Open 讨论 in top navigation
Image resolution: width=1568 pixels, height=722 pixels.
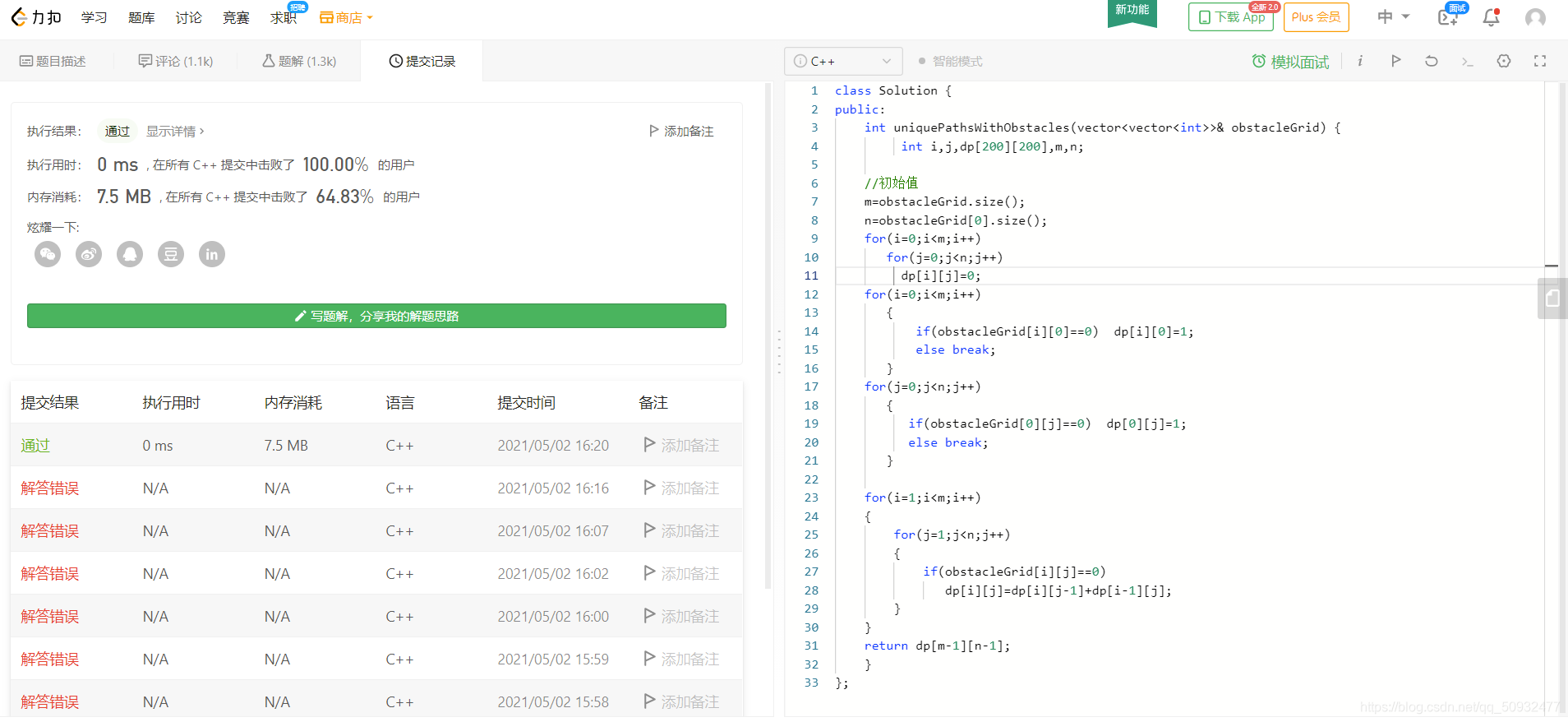[188, 17]
